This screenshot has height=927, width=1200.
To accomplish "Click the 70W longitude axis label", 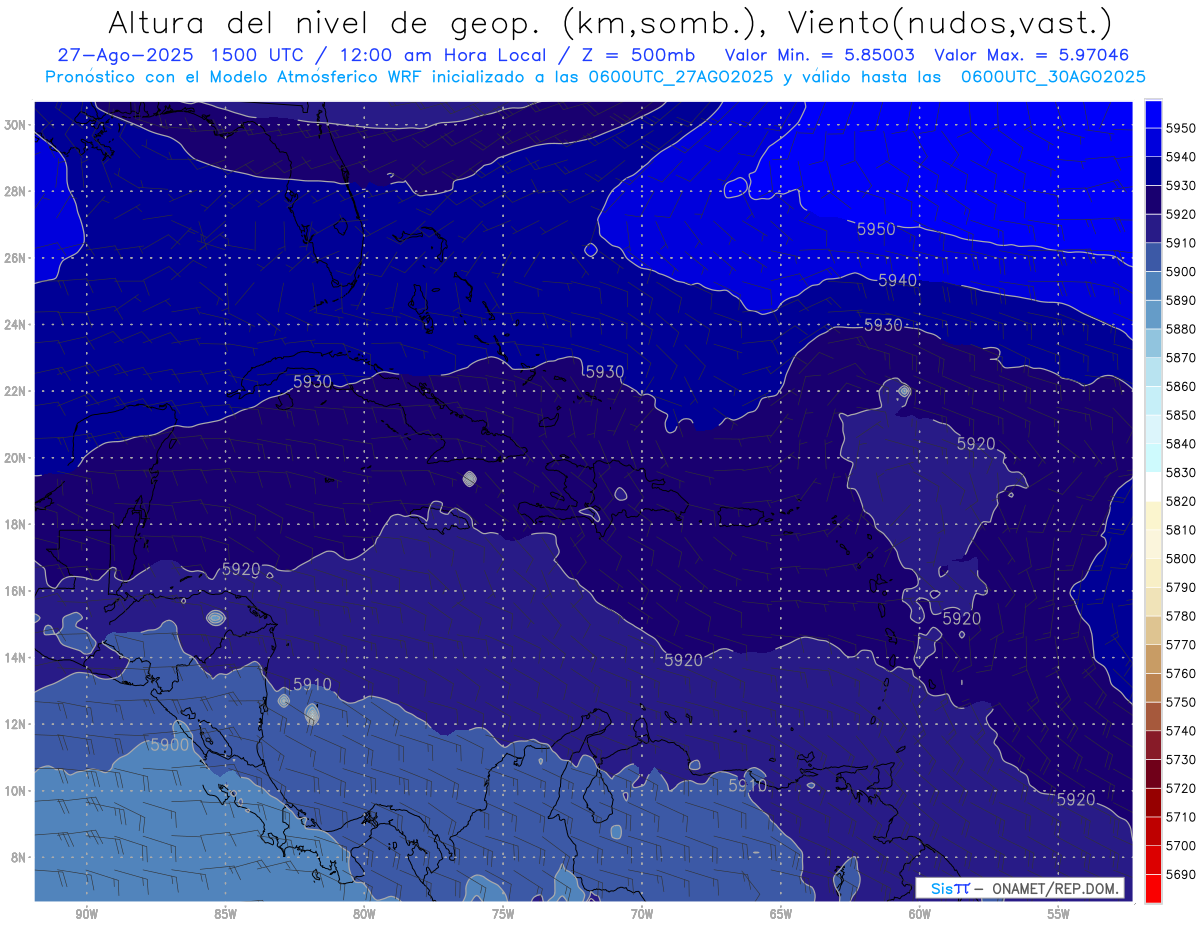I will tap(642, 914).
